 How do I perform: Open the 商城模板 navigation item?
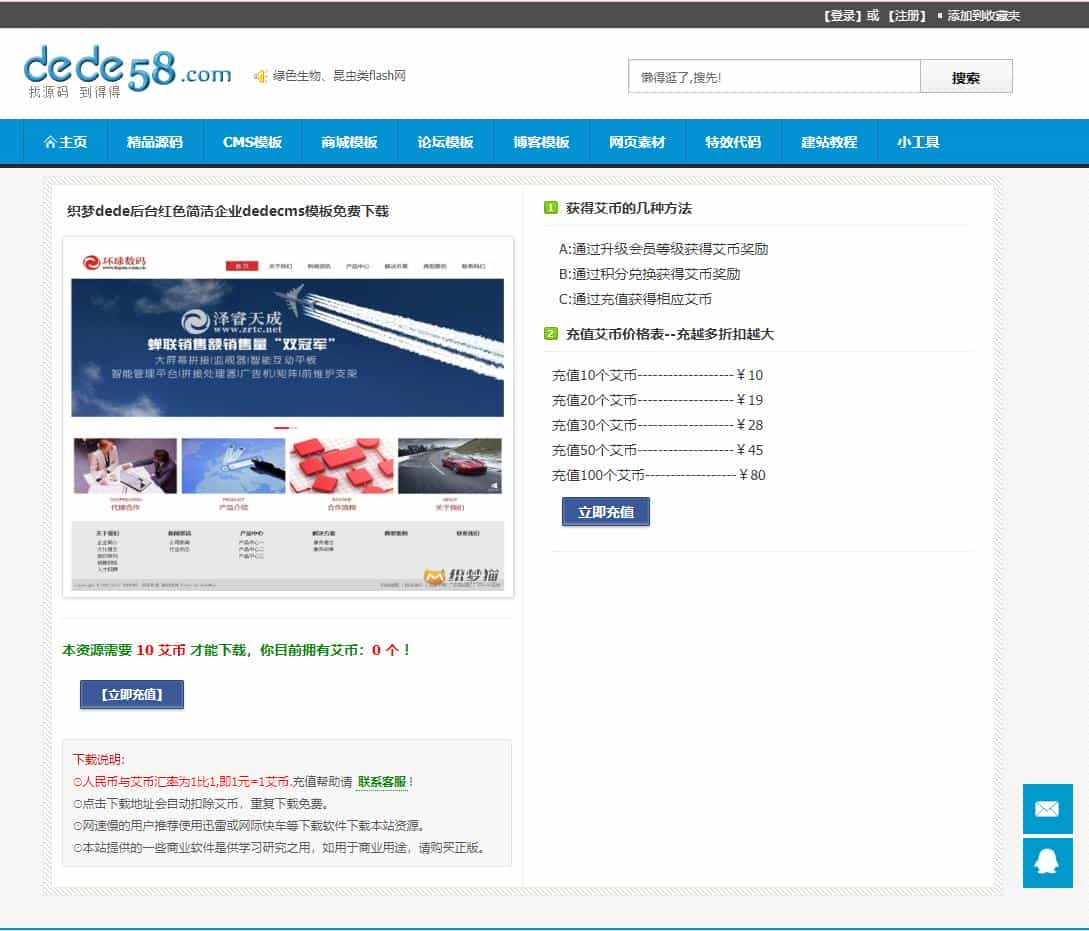(347, 141)
